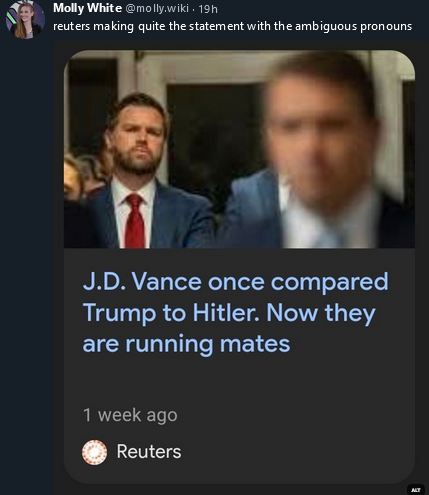Click the Reuters circular logo icon
The height and width of the screenshot is (495, 429).
click(x=95, y=452)
